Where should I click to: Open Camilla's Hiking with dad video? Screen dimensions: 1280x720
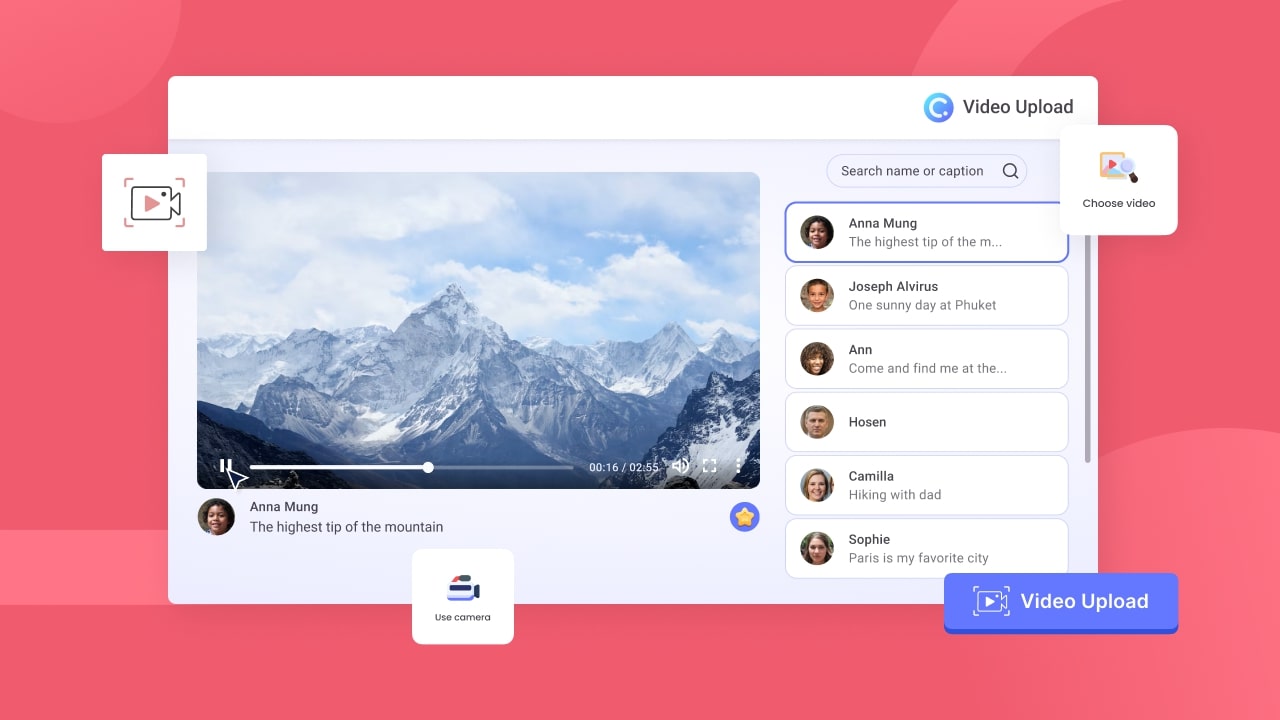926,485
